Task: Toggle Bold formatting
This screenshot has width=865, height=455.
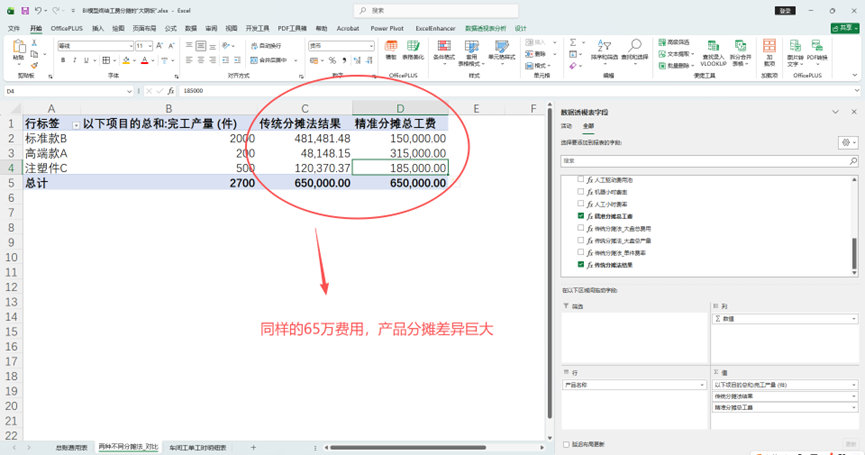Action: (63, 60)
